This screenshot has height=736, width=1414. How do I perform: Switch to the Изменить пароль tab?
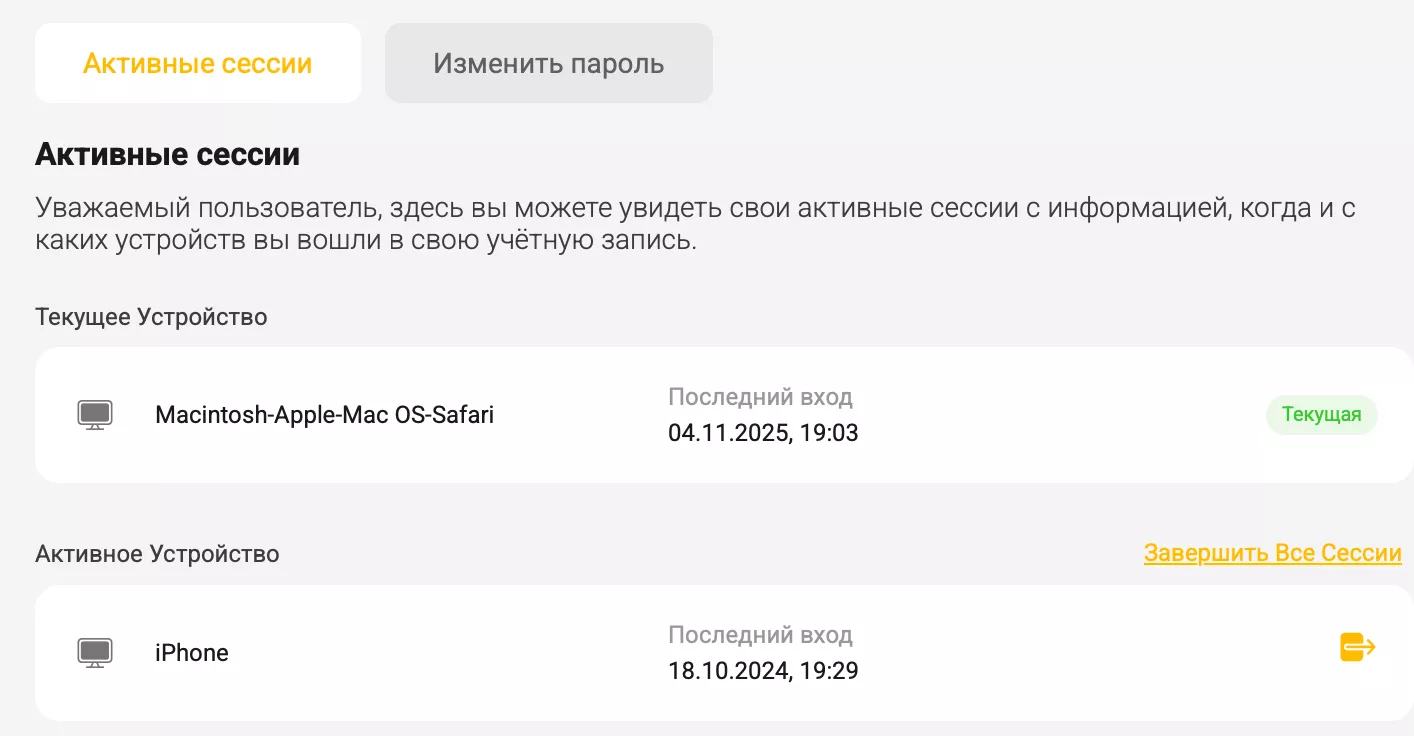548,62
